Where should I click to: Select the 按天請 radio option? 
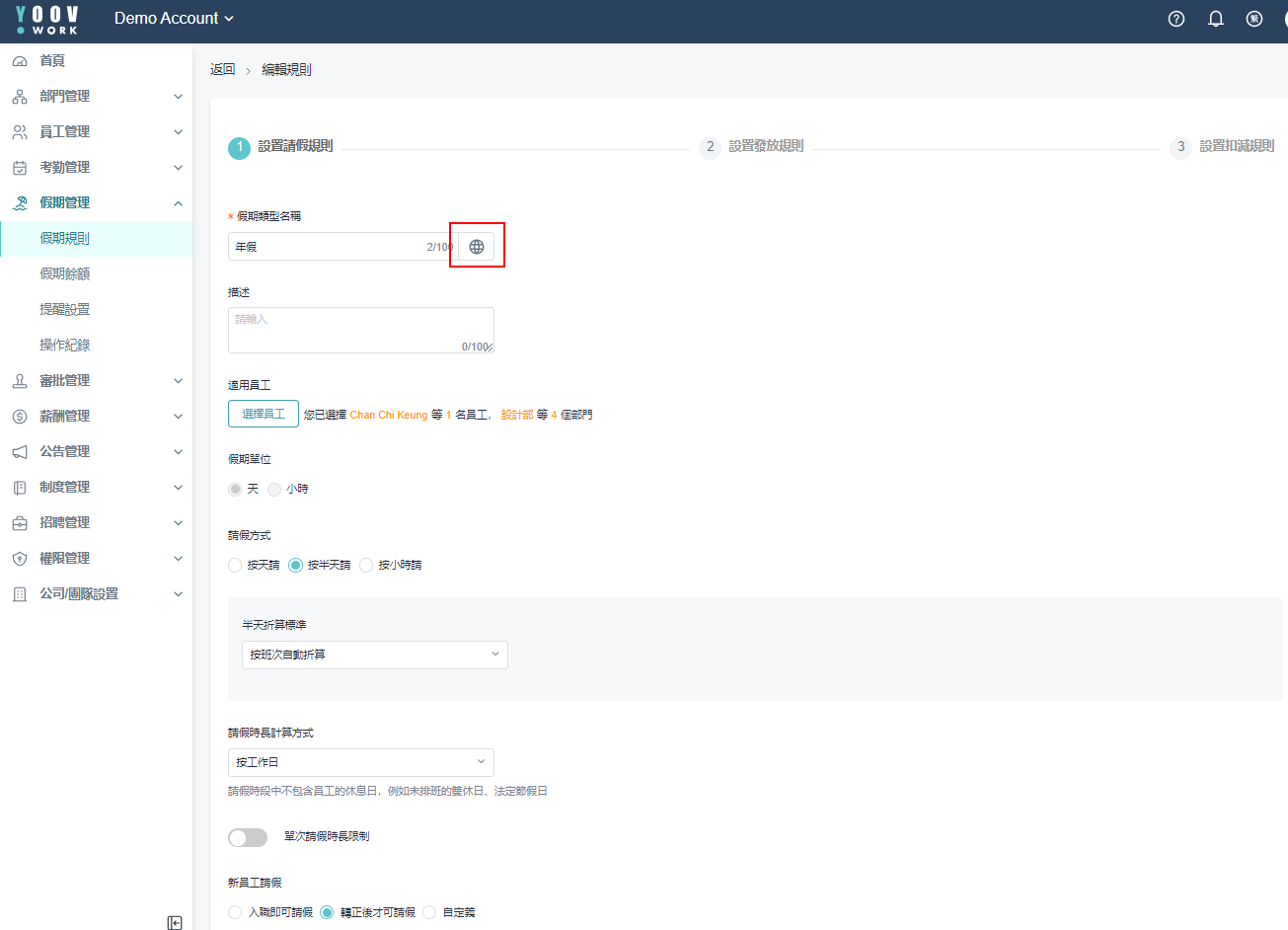pos(235,565)
